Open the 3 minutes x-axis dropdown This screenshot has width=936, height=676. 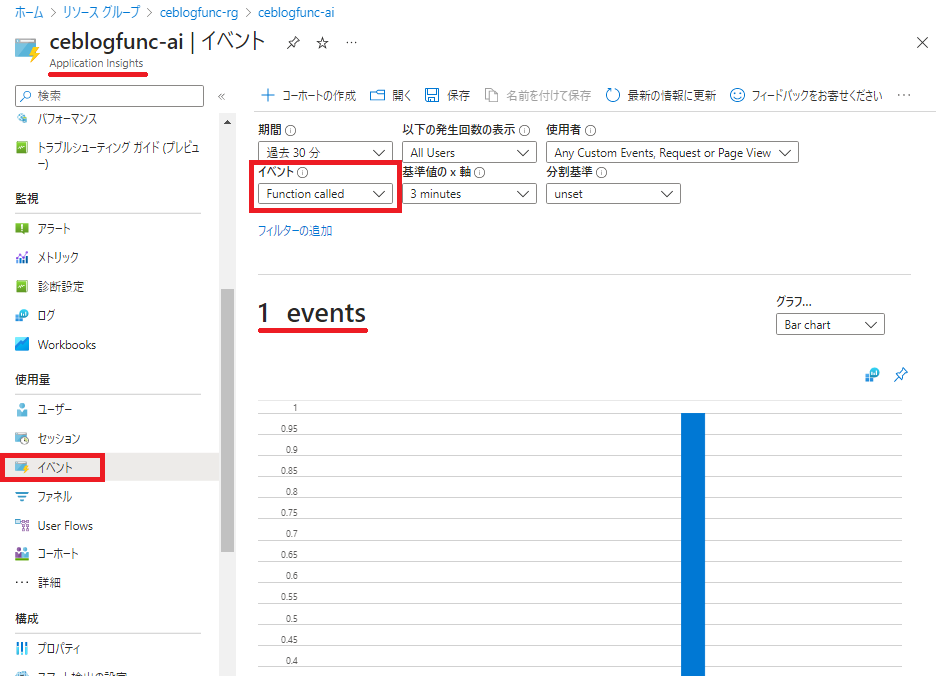(469, 193)
